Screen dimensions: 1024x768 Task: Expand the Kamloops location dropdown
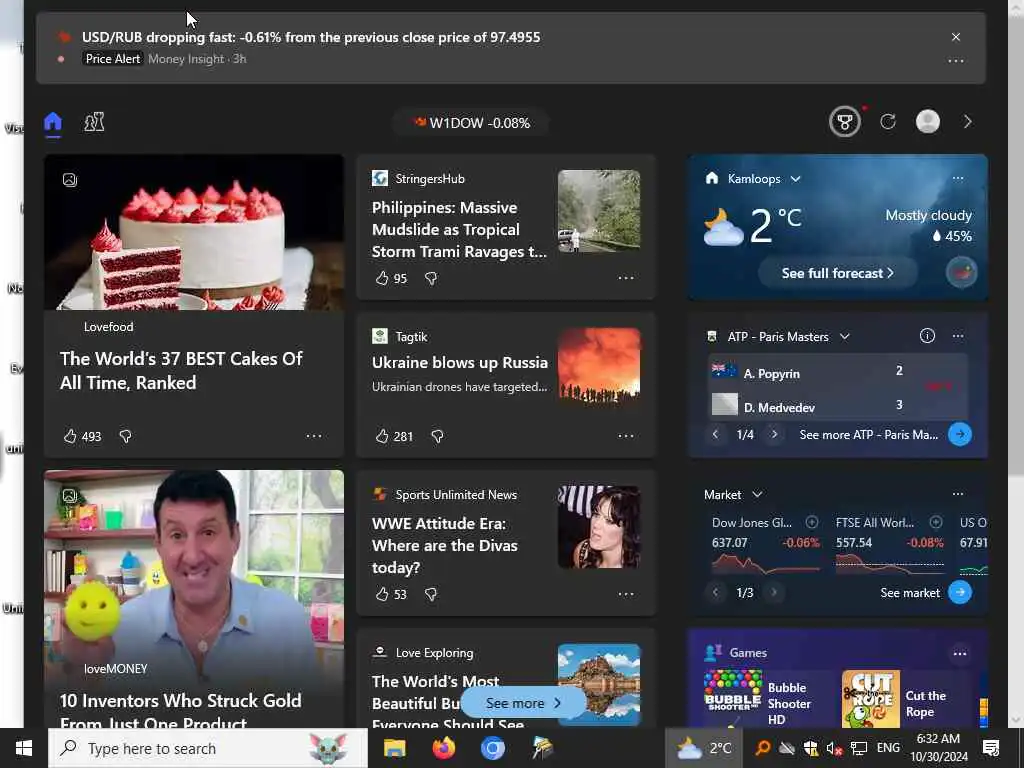795,179
